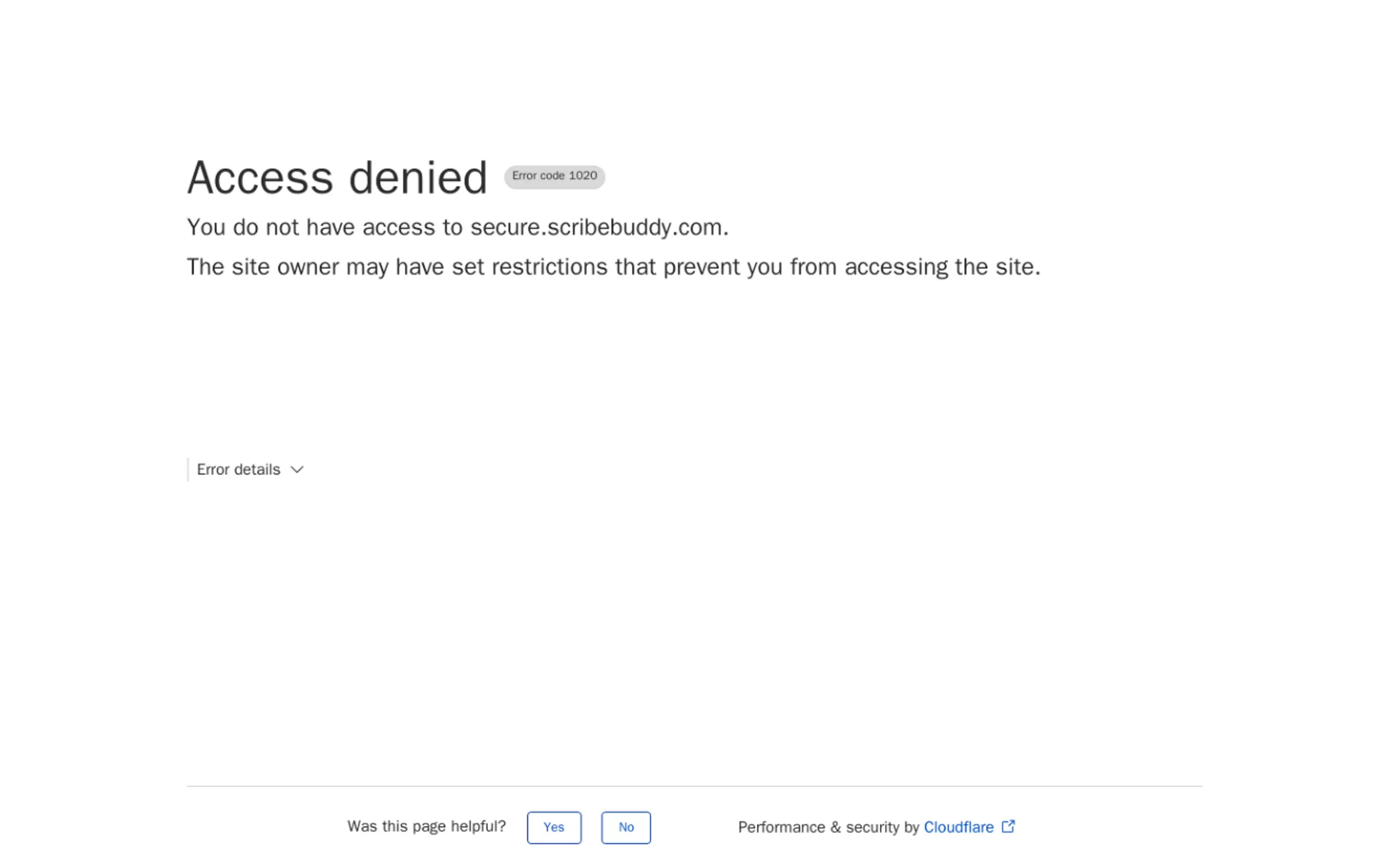1389x868 pixels.
Task: Answer Yes to page helpful question
Action: (x=553, y=827)
